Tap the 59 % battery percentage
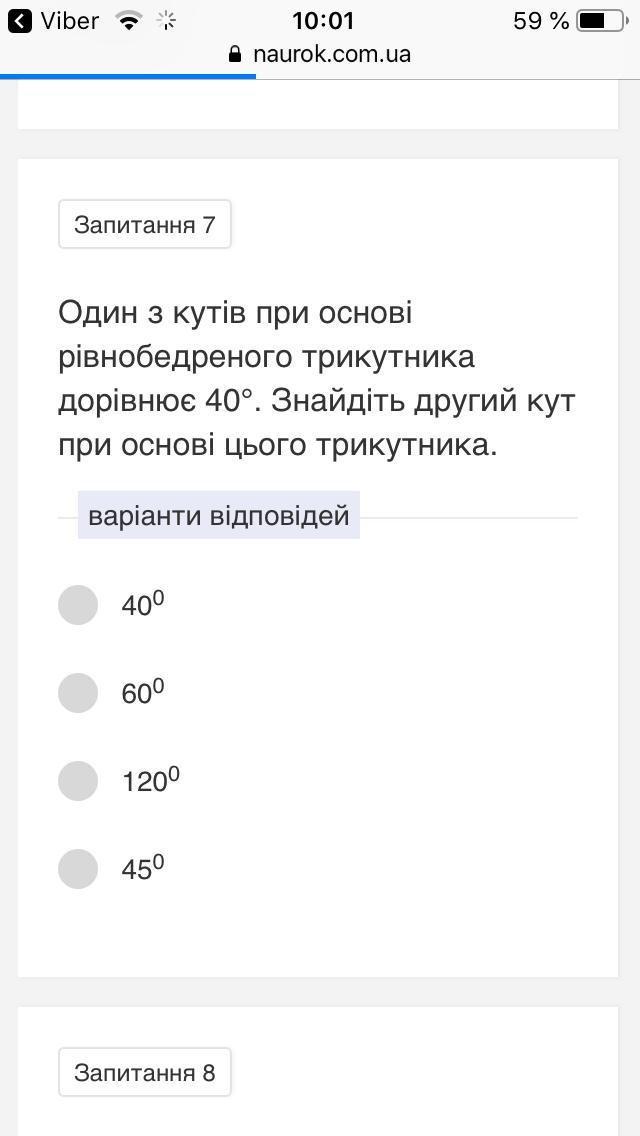Viewport: 640px width, 1136px height. pyautogui.click(x=541, y=21)
